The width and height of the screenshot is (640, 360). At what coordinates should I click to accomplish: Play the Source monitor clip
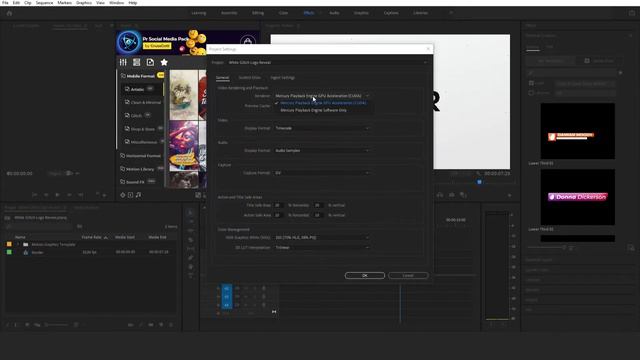tap(58, 195)
